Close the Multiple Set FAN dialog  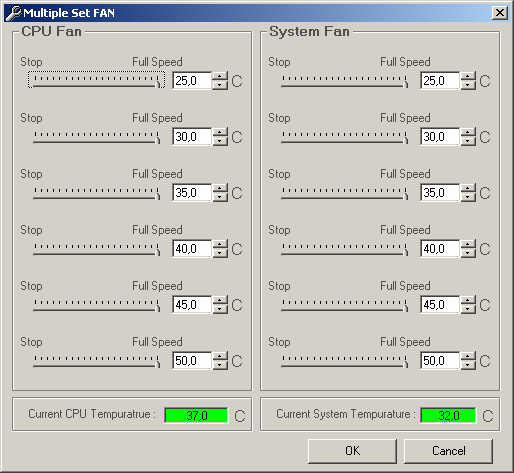click(x=500, y=13)
